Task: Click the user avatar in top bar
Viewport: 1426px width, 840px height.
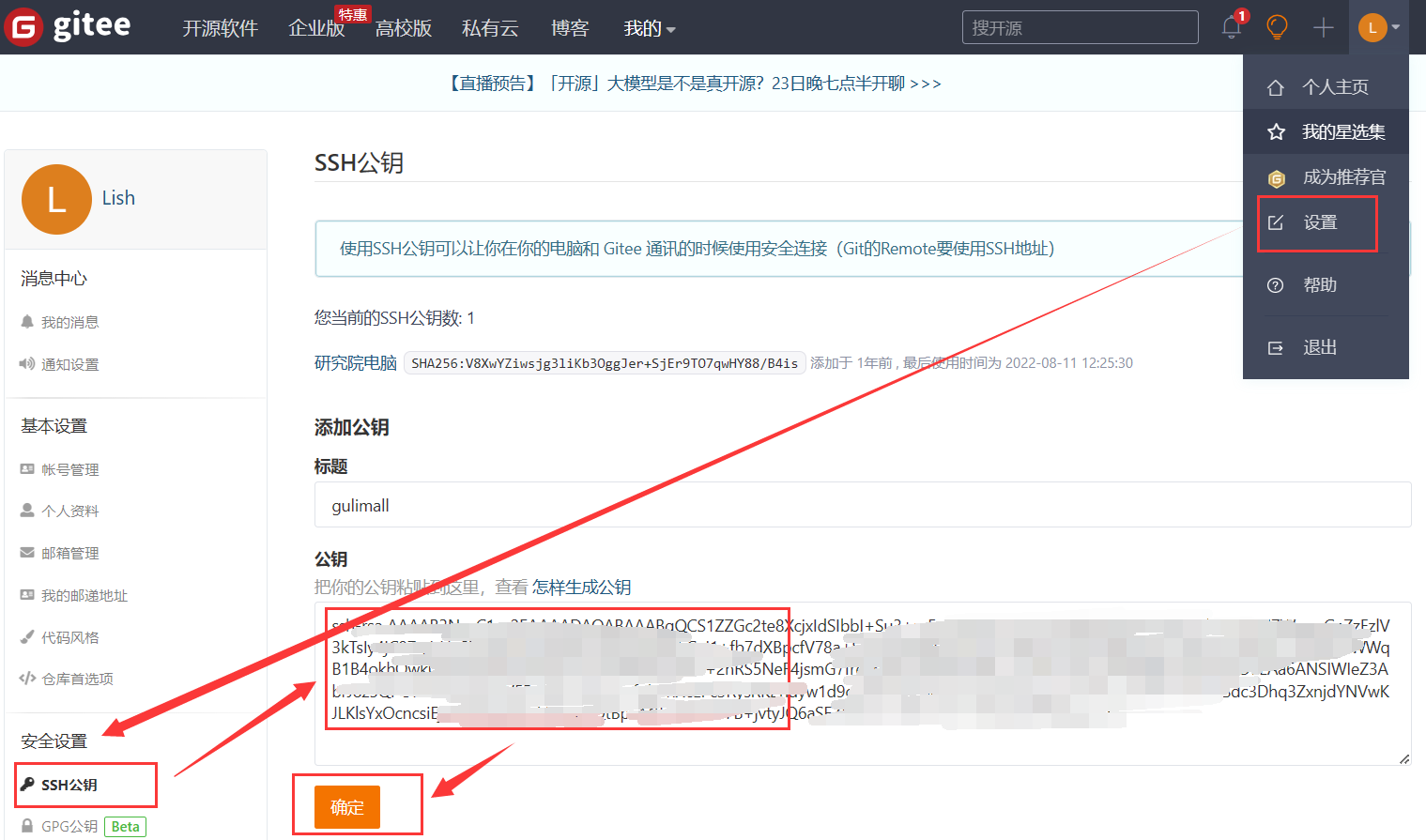Action: 1372,27
